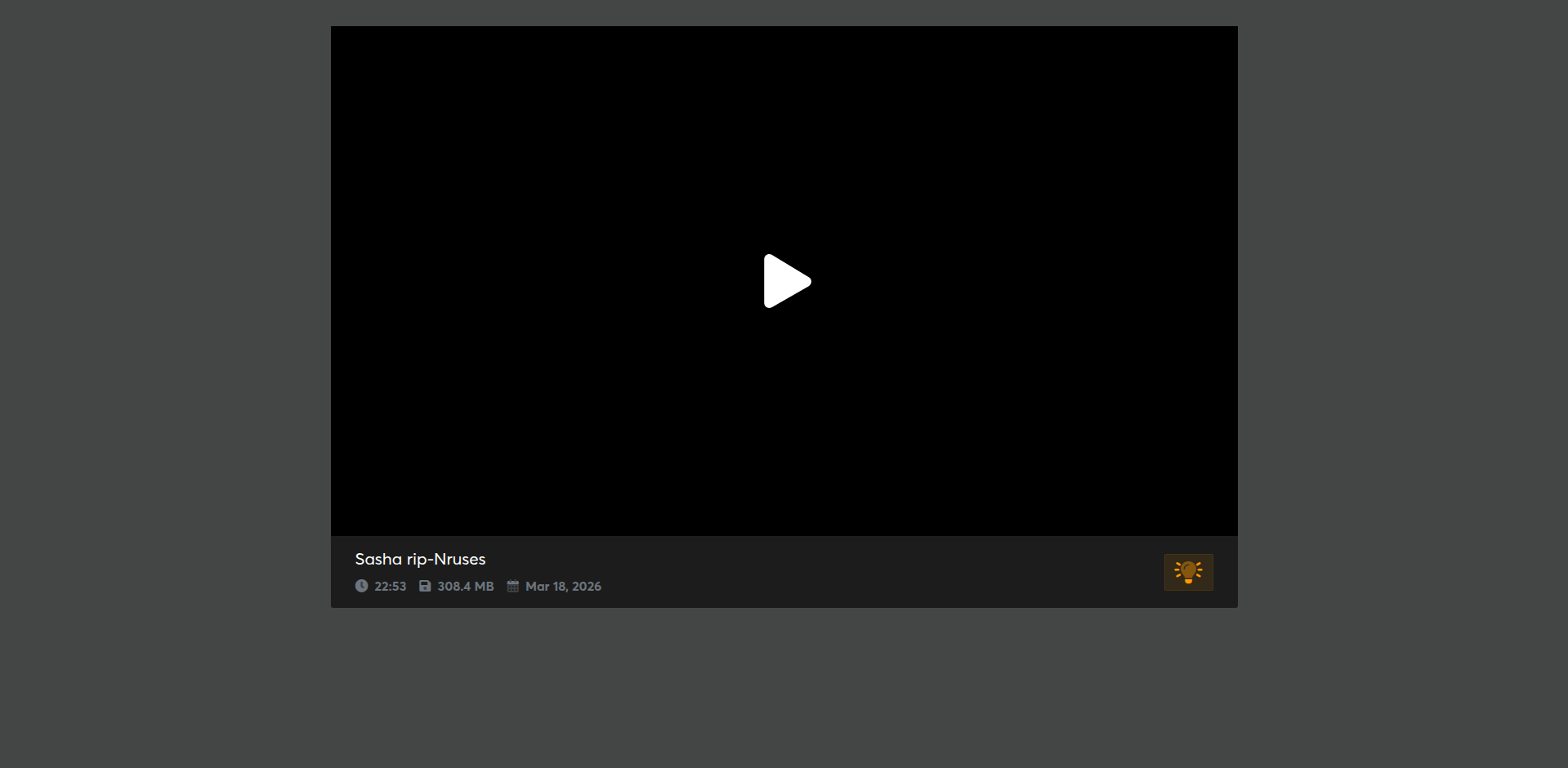
Task: Click the date calendar glyph in metadata row
Action: coord(512,586)
